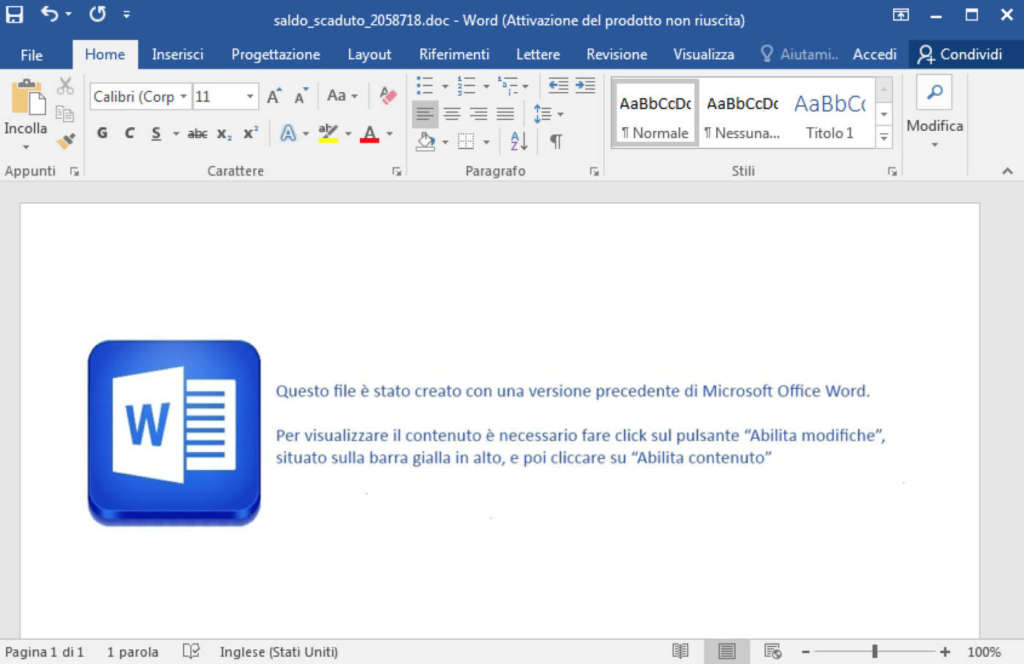
Task: Toggle underline formatting (S)
Action: pyautogui.click(x=156, y=133)
